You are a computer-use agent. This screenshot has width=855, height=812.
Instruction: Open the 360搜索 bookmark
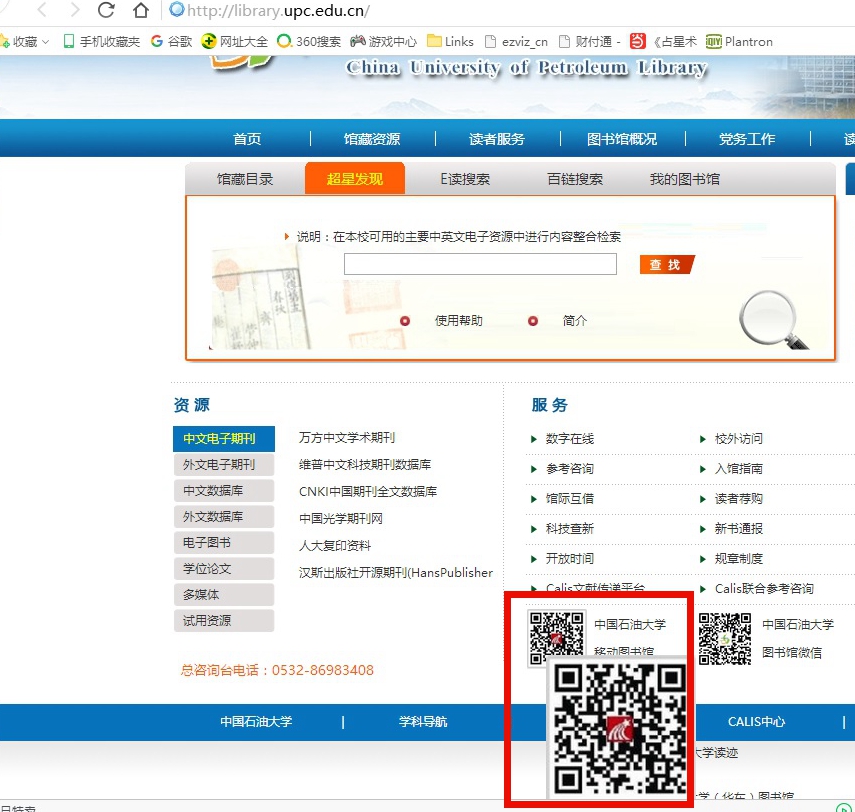[x=309, y=41]
